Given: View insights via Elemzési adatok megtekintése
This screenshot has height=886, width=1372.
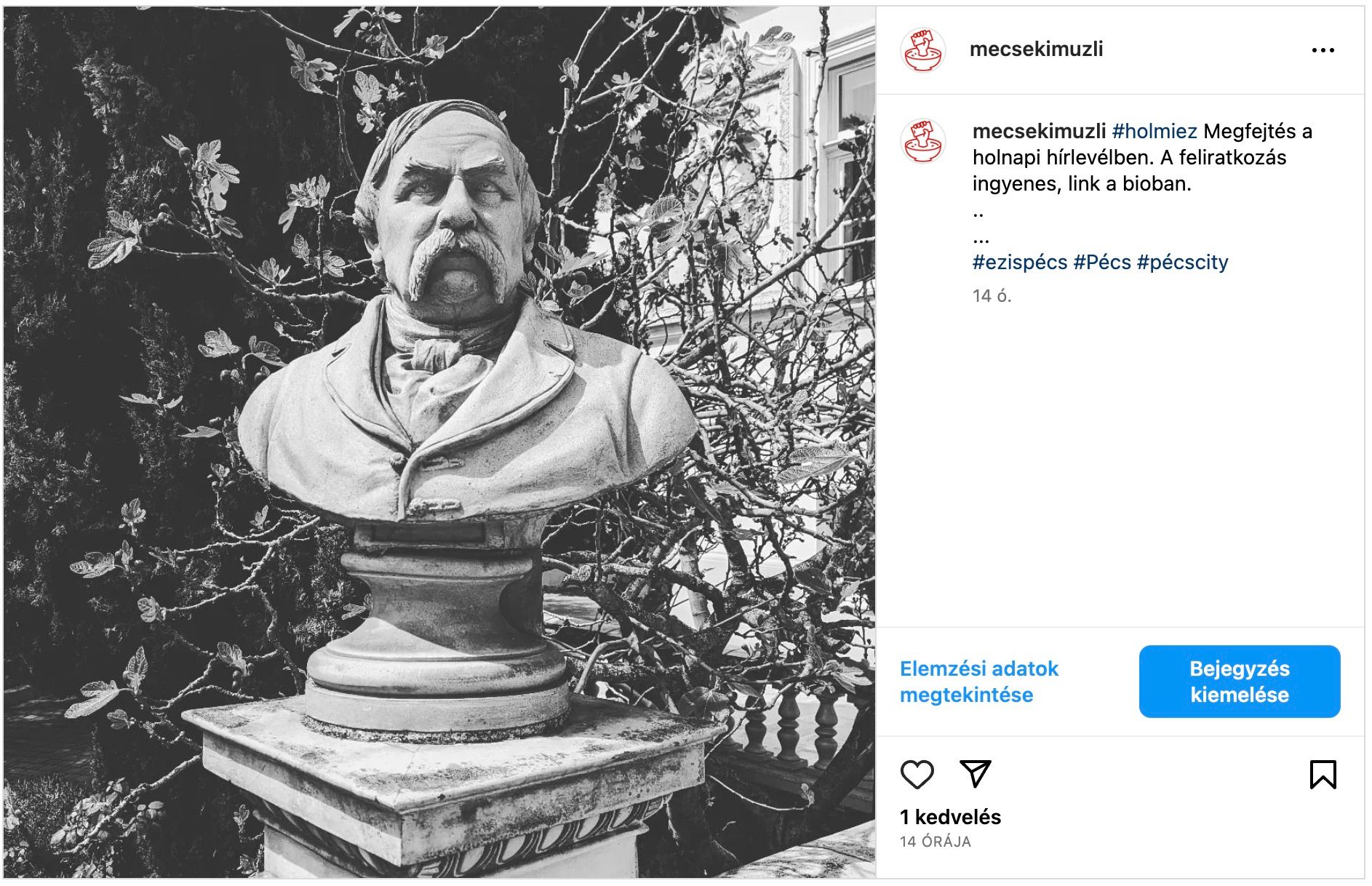Looking at the screenshot, I should (978, 682).
